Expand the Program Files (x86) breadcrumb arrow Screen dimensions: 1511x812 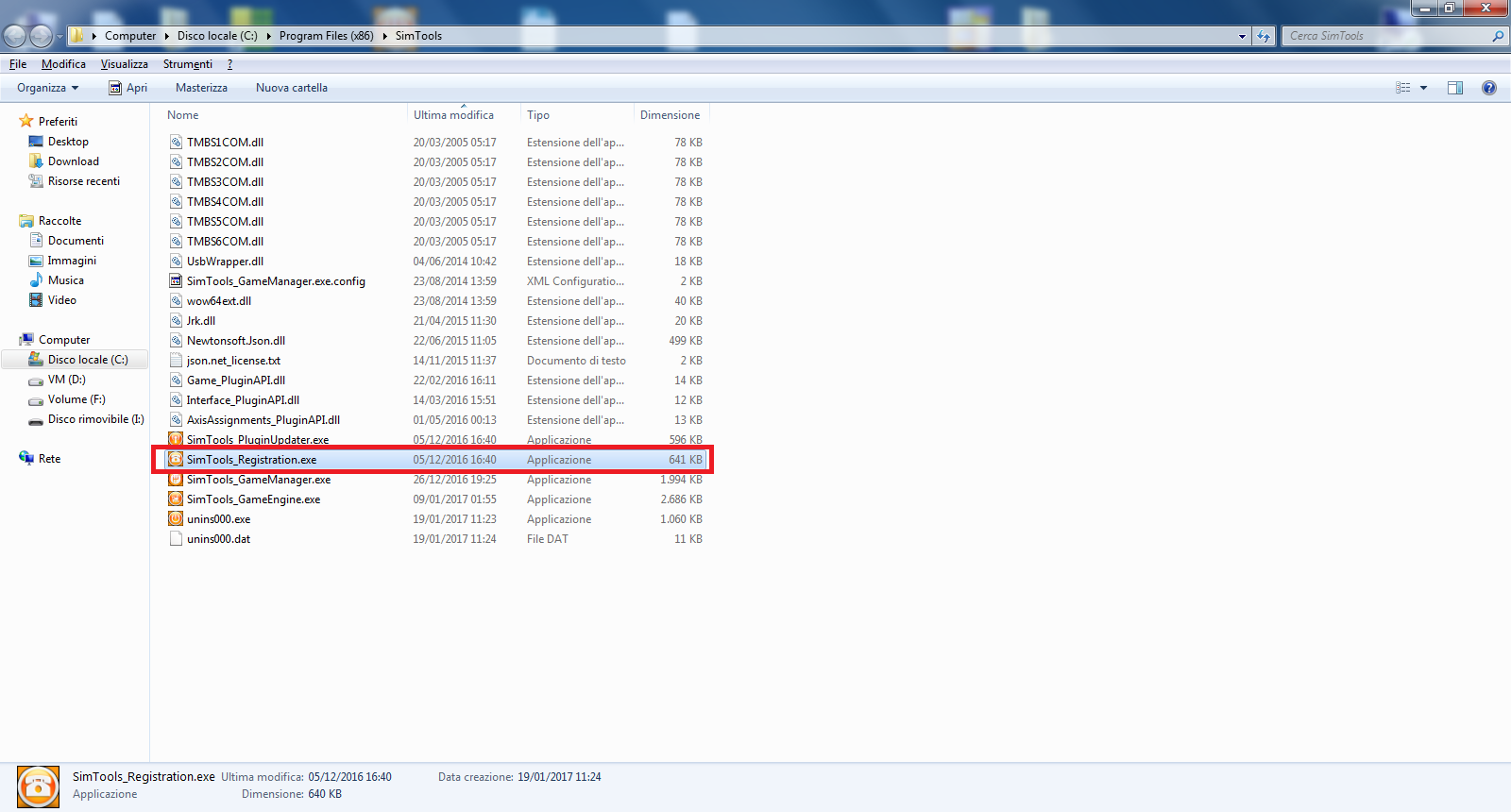click(385, 36)
